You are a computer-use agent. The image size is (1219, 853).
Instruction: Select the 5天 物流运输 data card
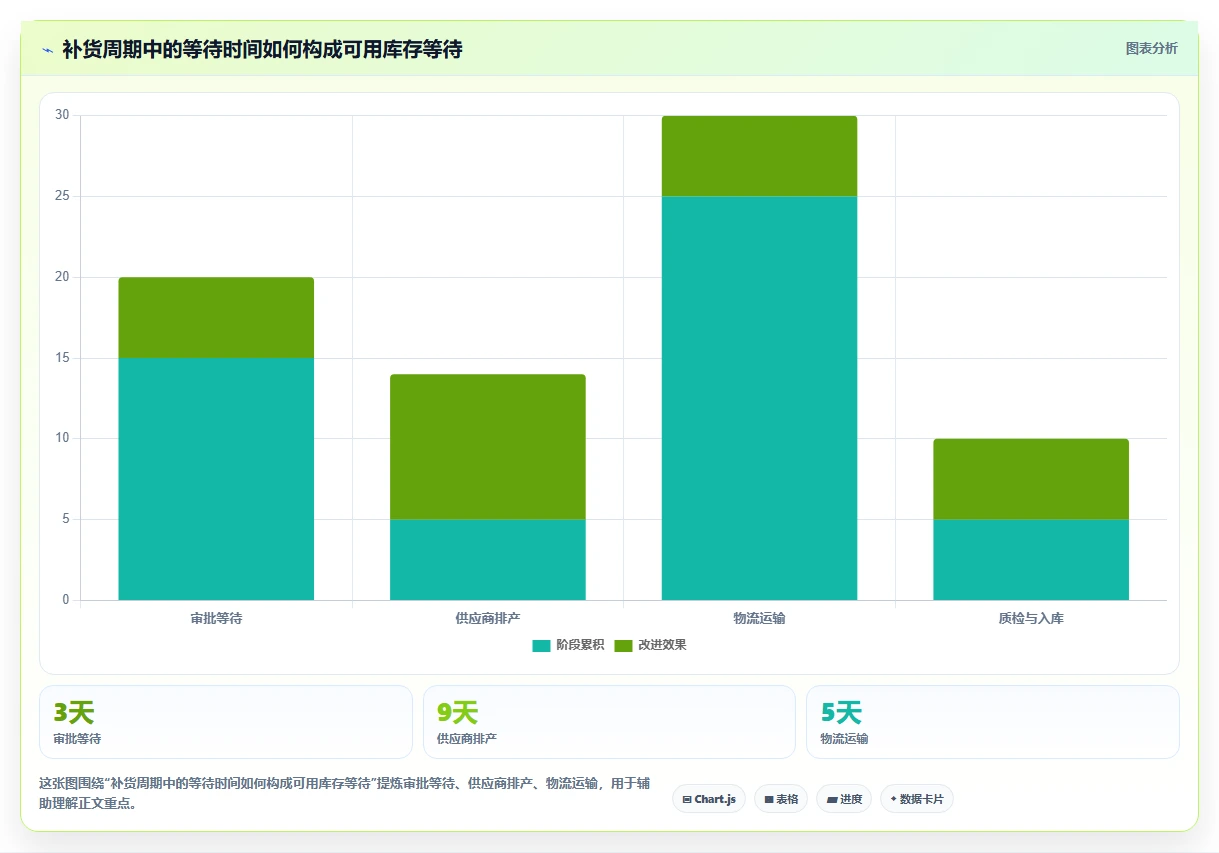click(993, 722)
